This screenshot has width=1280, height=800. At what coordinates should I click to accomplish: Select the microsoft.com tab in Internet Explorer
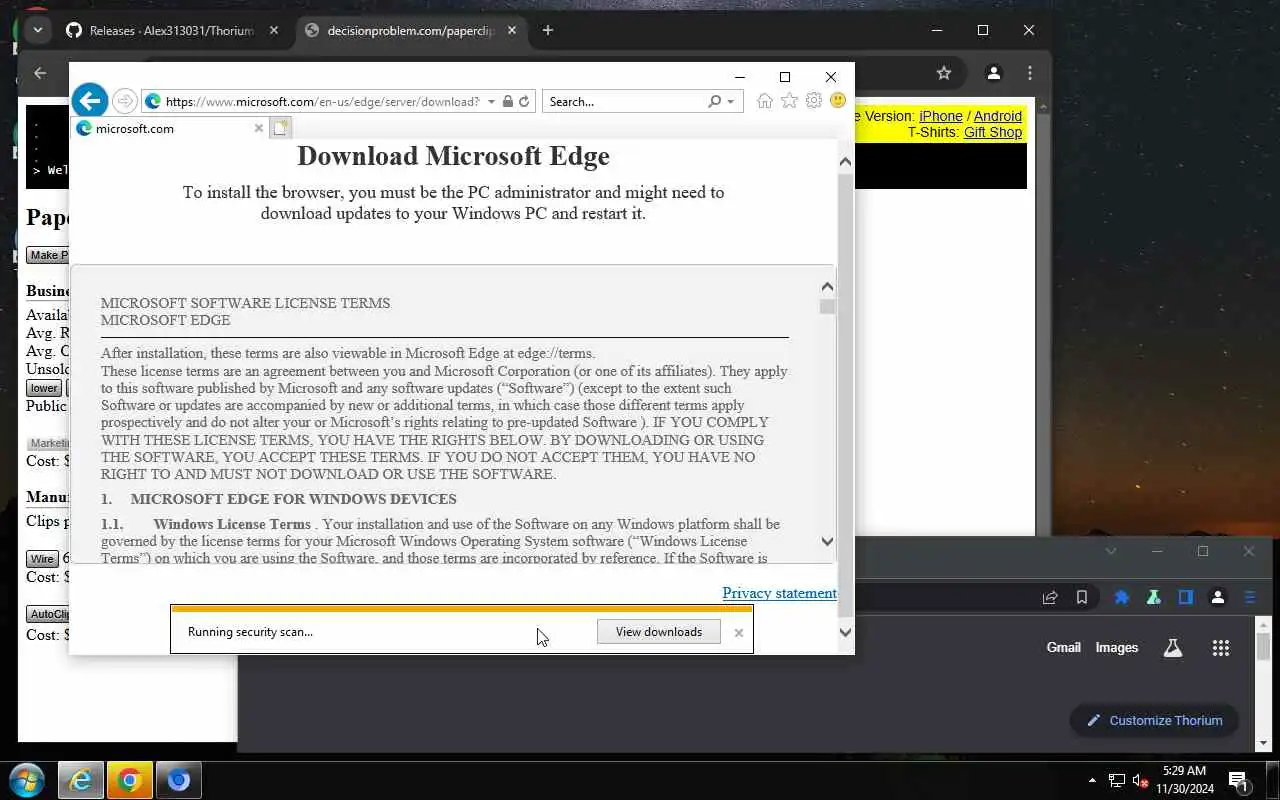click(169, 128)
